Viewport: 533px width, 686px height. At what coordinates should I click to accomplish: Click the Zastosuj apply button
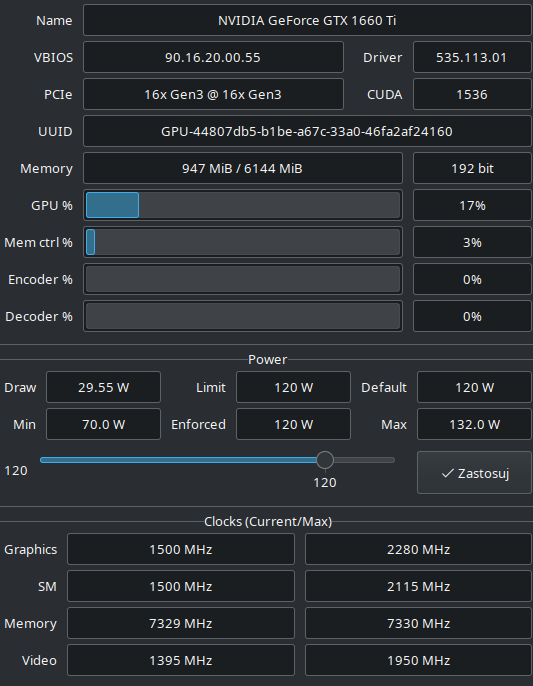tap(474, 472)
